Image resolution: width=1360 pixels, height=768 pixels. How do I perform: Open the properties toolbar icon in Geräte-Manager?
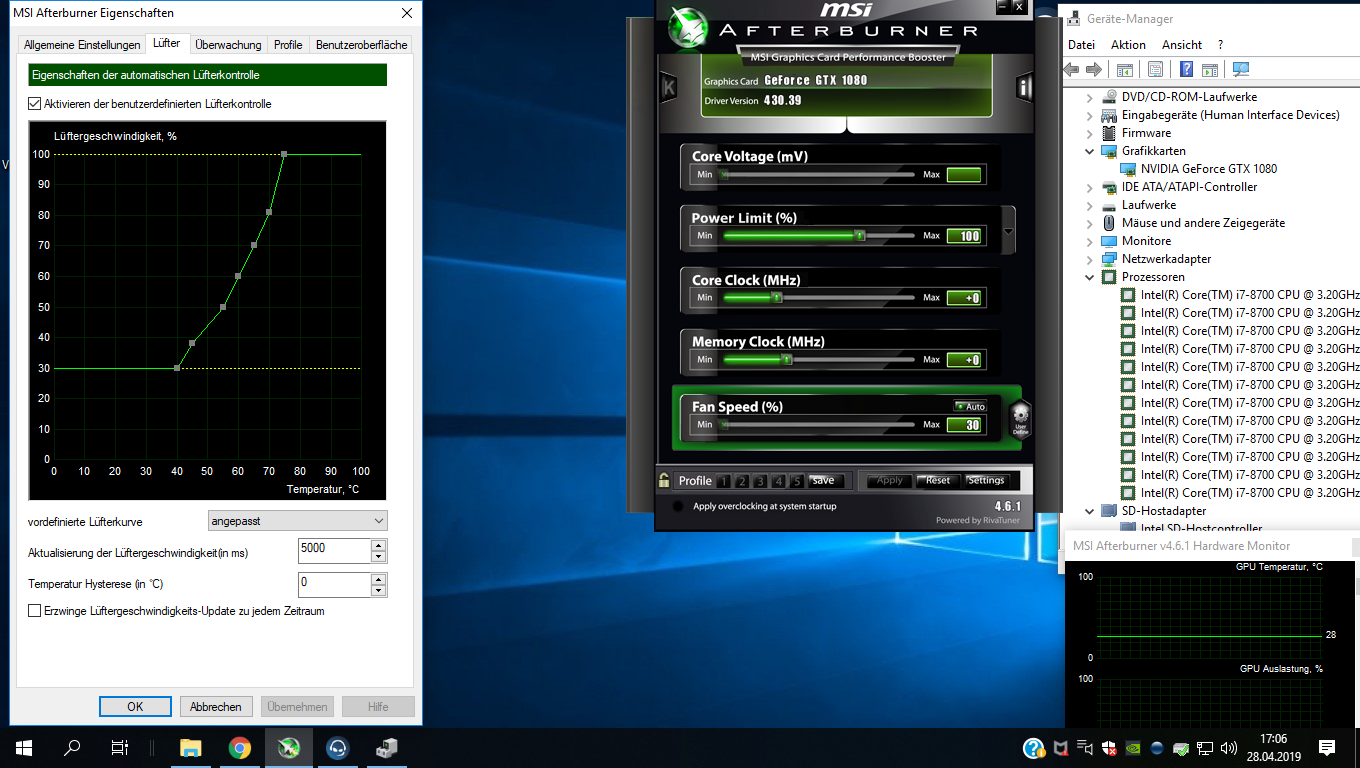(x=1155, y=69)
